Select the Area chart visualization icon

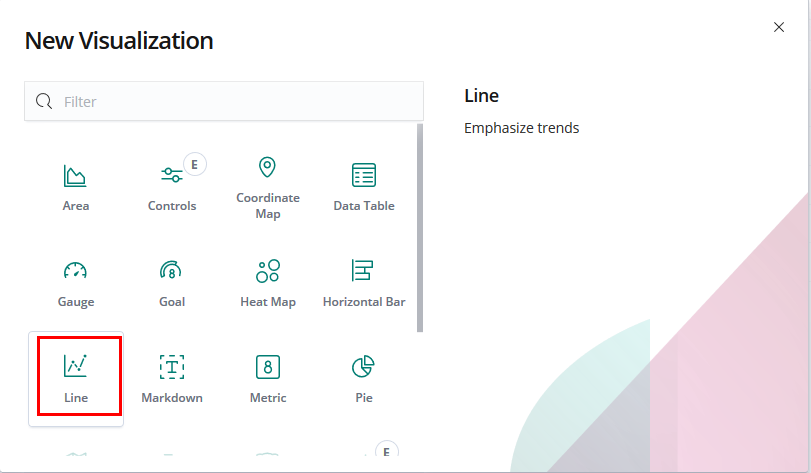click(75, 176)
